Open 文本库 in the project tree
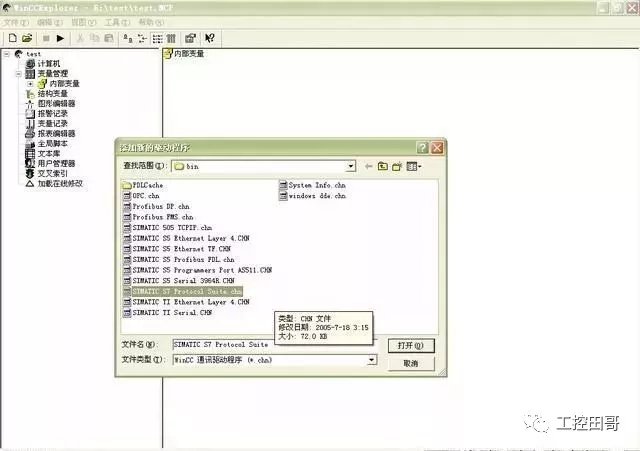640x451 pixels. [49, 154]
